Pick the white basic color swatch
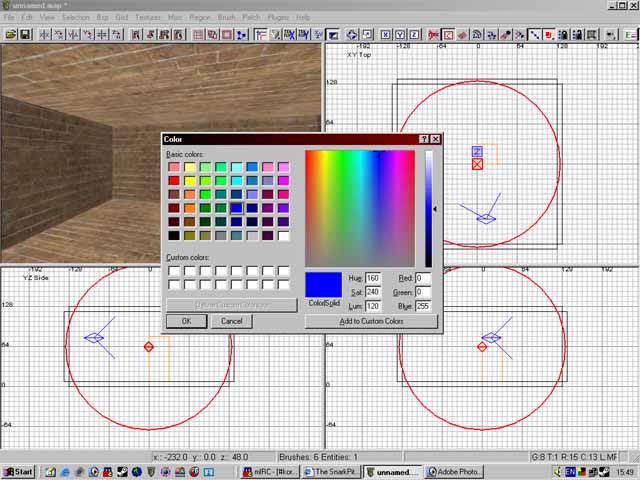Image resolution: width=640 pixels, height=480 pixels. pyautogui.click(x=284, y=235)
